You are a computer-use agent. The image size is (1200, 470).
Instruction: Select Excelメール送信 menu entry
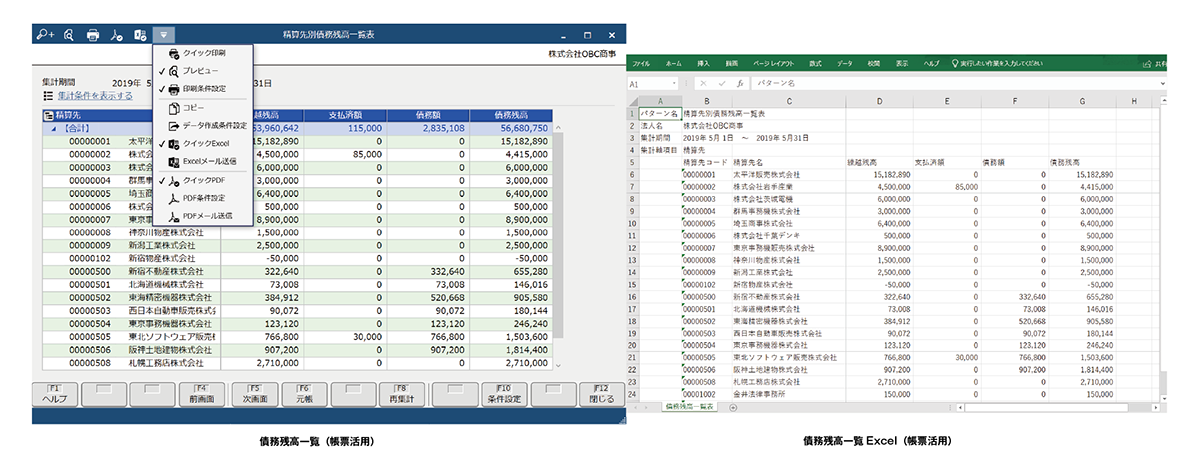(x=209, y=161)
